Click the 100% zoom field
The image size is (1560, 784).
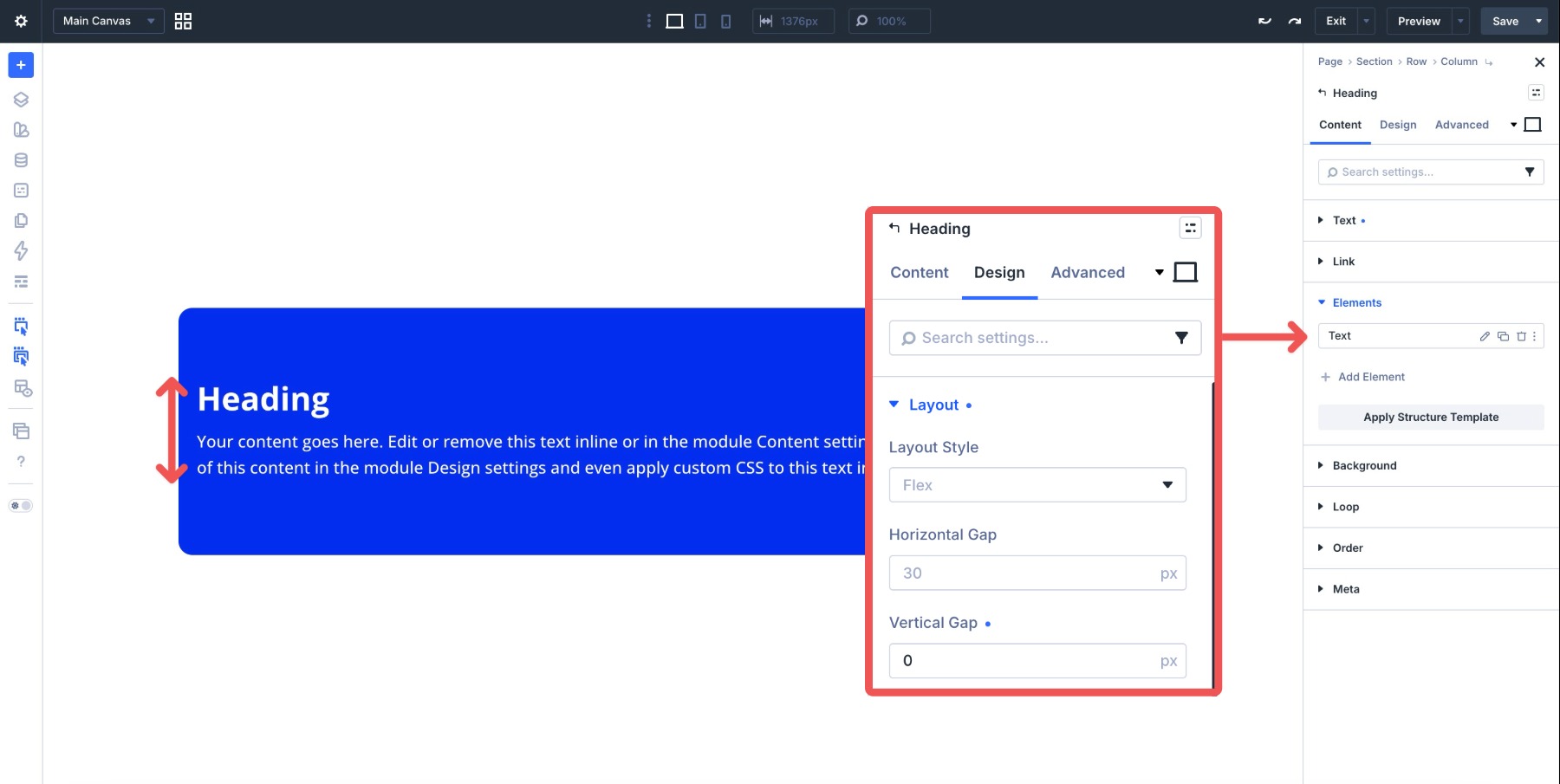[889, 21]
